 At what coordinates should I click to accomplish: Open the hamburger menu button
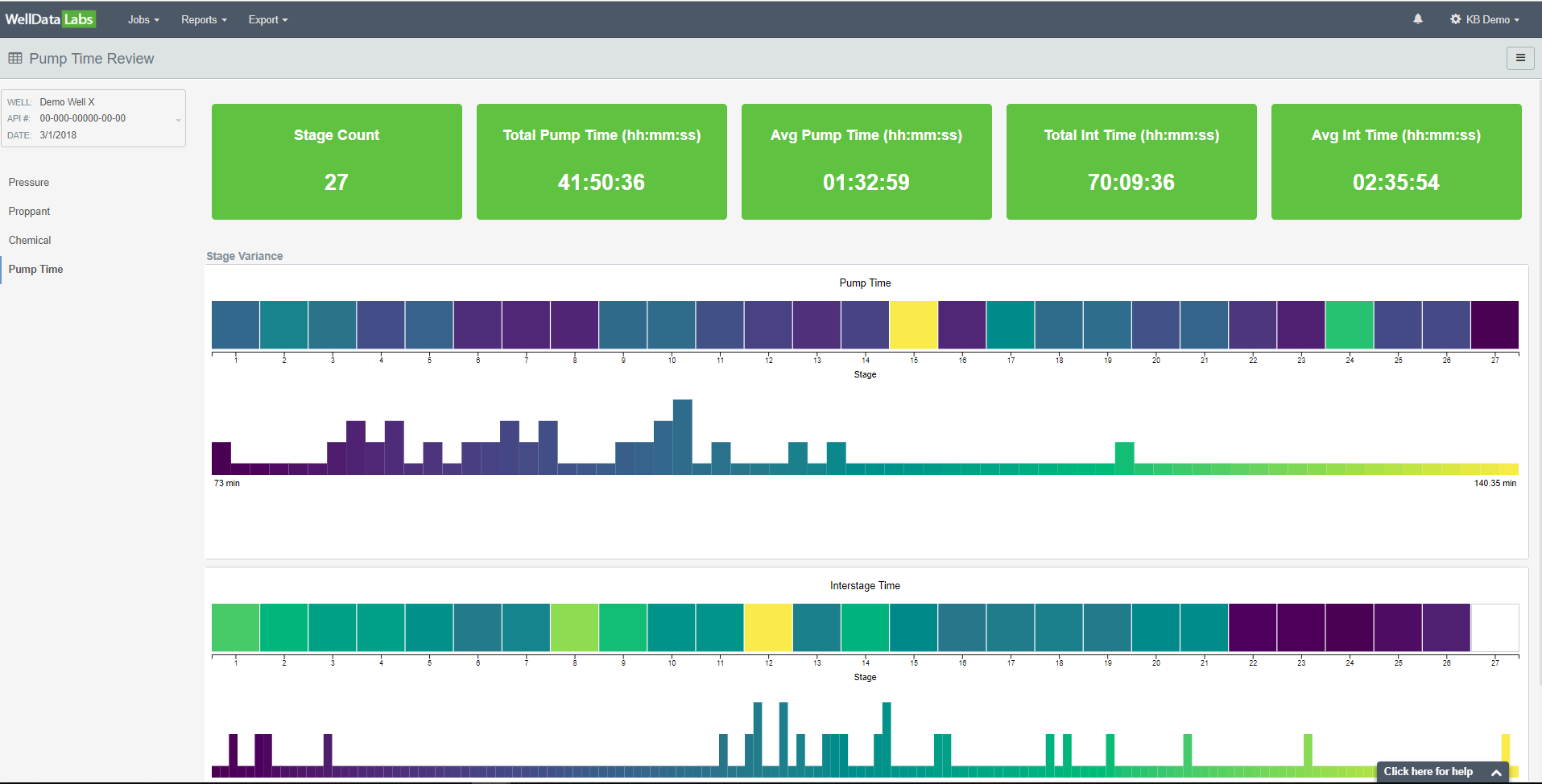click(x=1520, y=58)
